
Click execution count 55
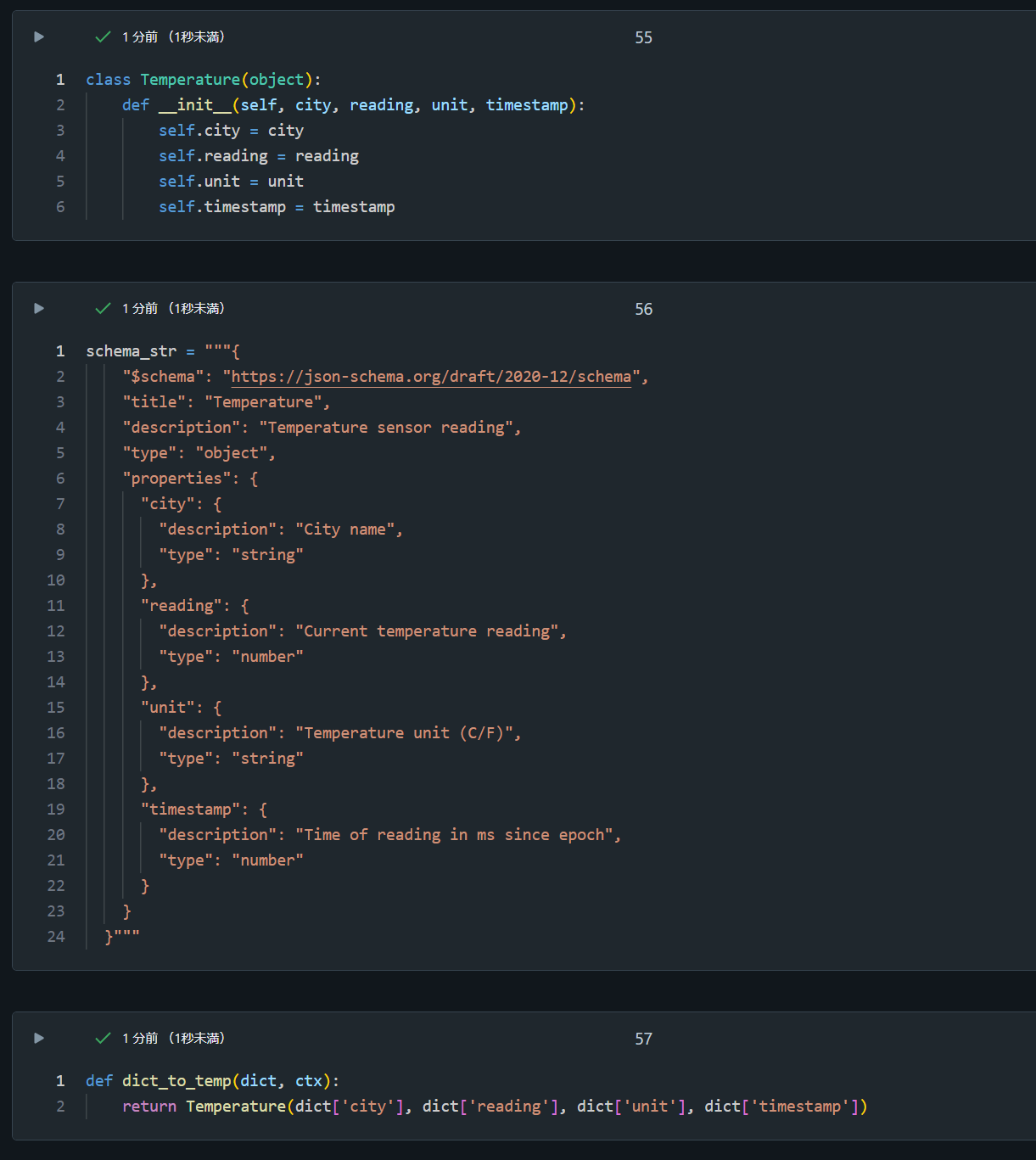[644, 37]
